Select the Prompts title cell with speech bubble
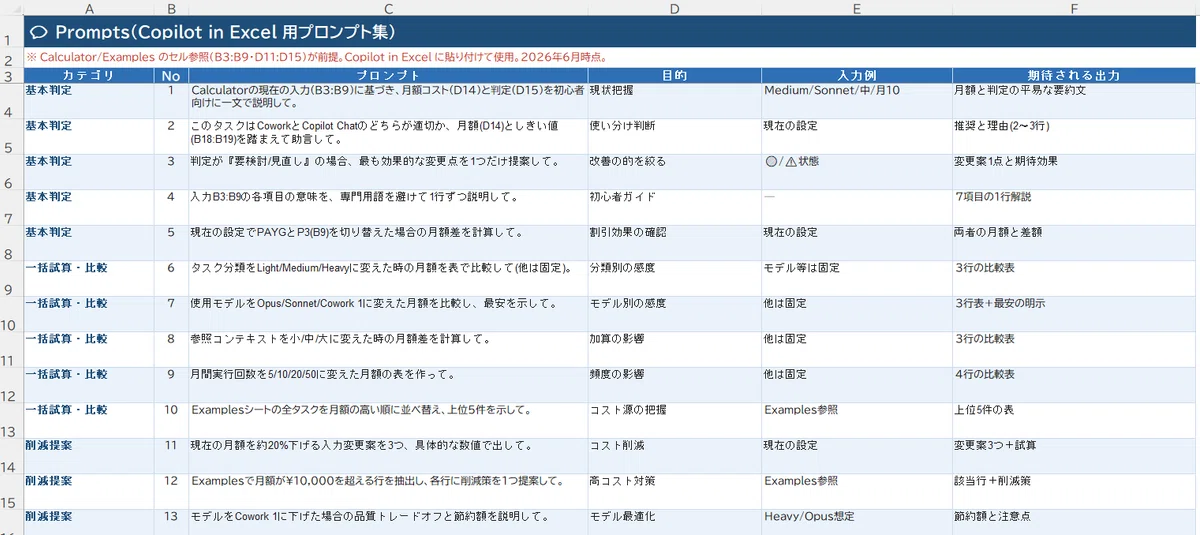Image resolution: width=1200 pixels, height=535 pixels. 609,32
